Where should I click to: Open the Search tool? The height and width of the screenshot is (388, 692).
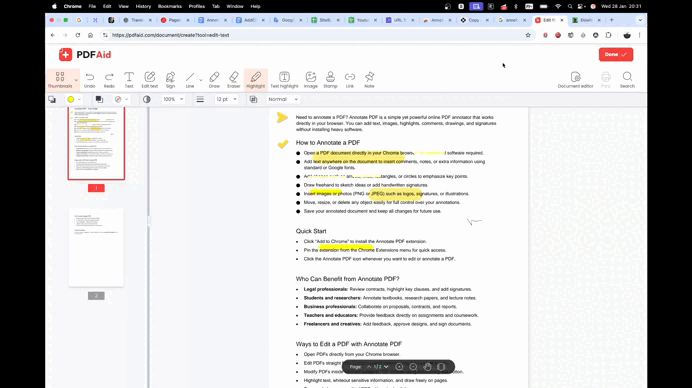627,80
